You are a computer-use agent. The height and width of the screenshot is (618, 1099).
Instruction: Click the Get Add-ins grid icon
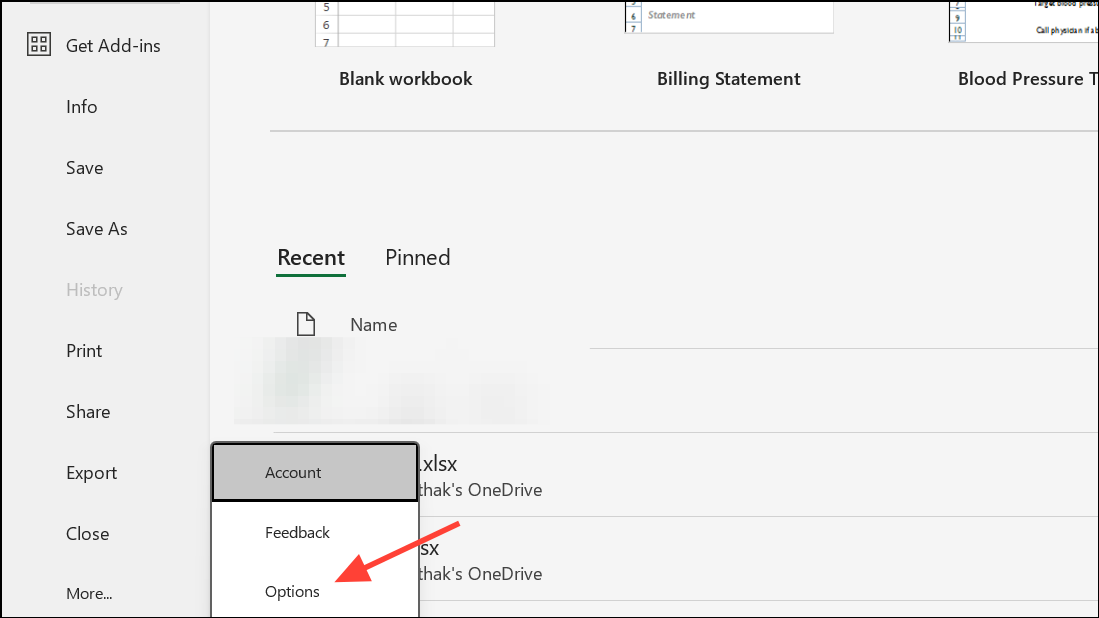click(x=39, y=45)
